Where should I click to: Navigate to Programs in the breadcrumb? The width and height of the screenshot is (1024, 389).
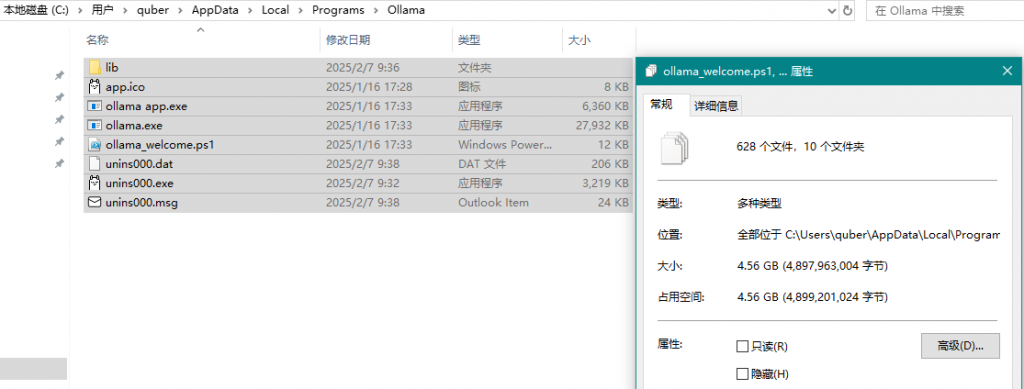[x=338, y=10]
